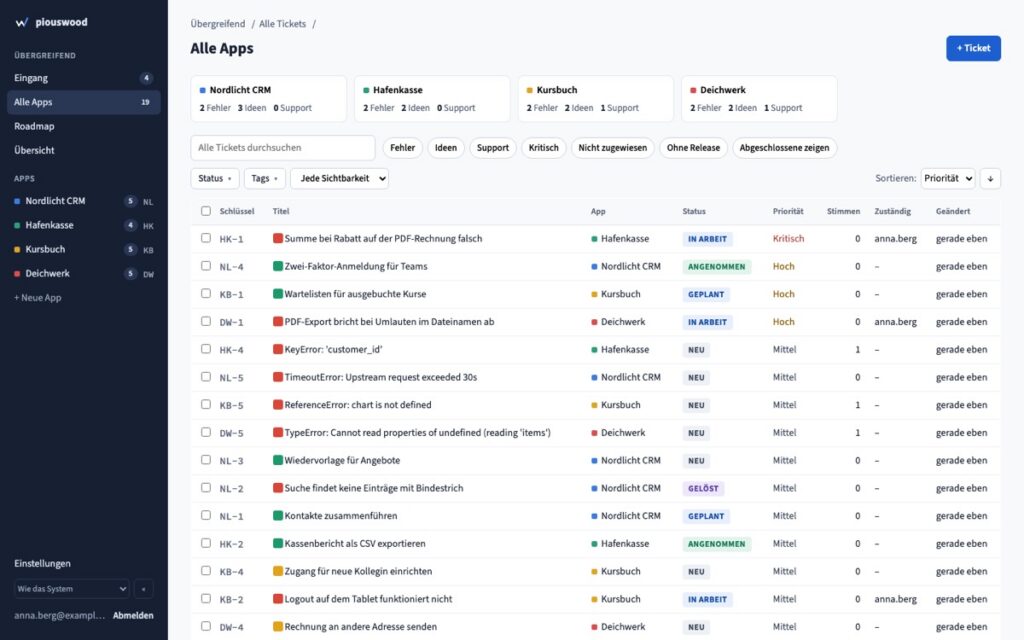
Task: Click the red icon of KB-2 Logout
Action: 278,599
